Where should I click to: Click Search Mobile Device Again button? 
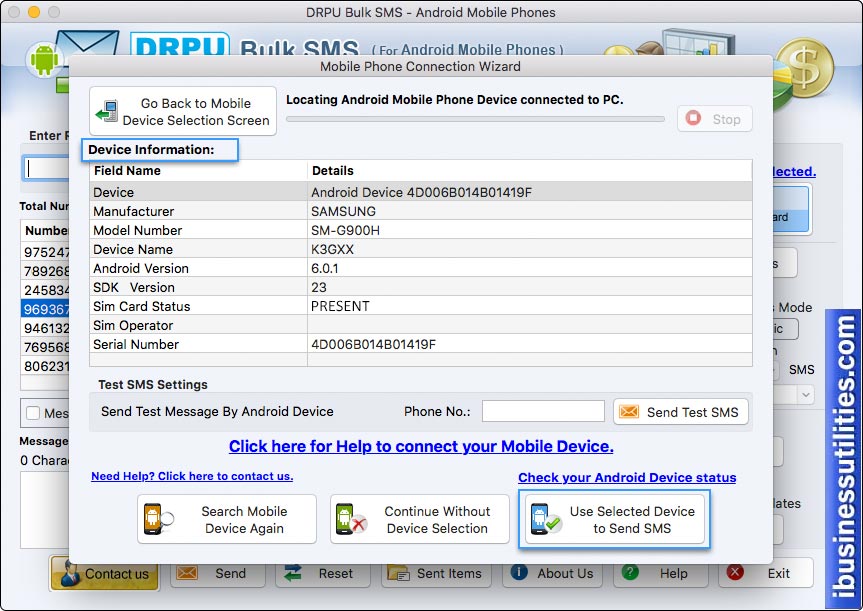coord(227,519)
